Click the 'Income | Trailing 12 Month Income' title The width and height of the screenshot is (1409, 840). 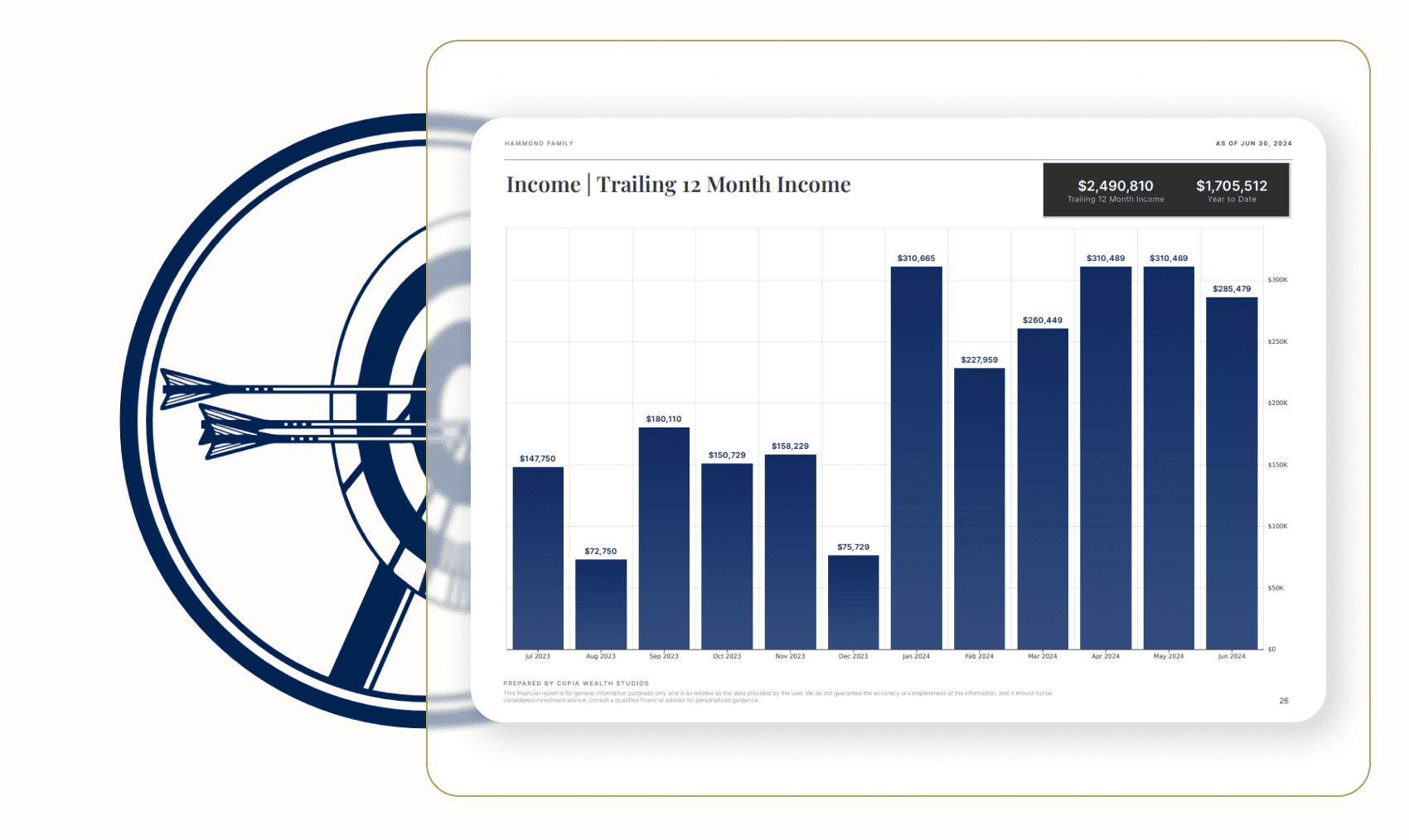[x=678, y=185]
